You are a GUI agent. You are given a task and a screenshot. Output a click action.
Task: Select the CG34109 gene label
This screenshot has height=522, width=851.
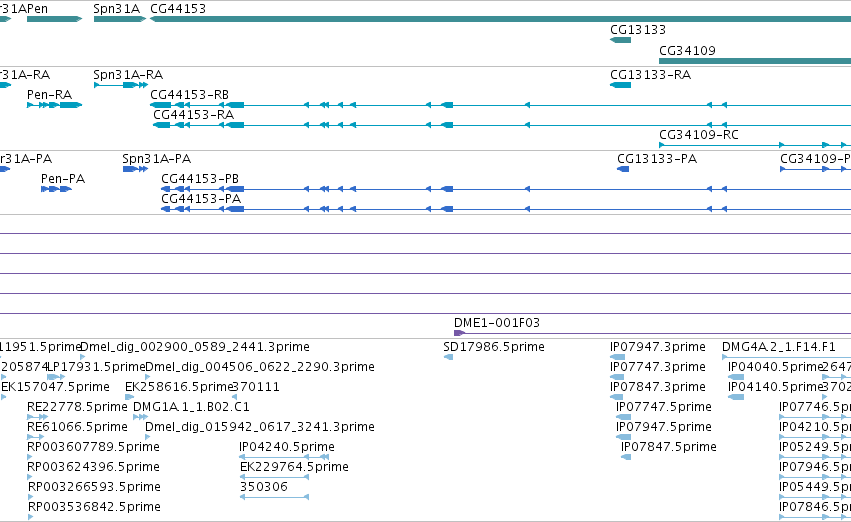point(687,50)
